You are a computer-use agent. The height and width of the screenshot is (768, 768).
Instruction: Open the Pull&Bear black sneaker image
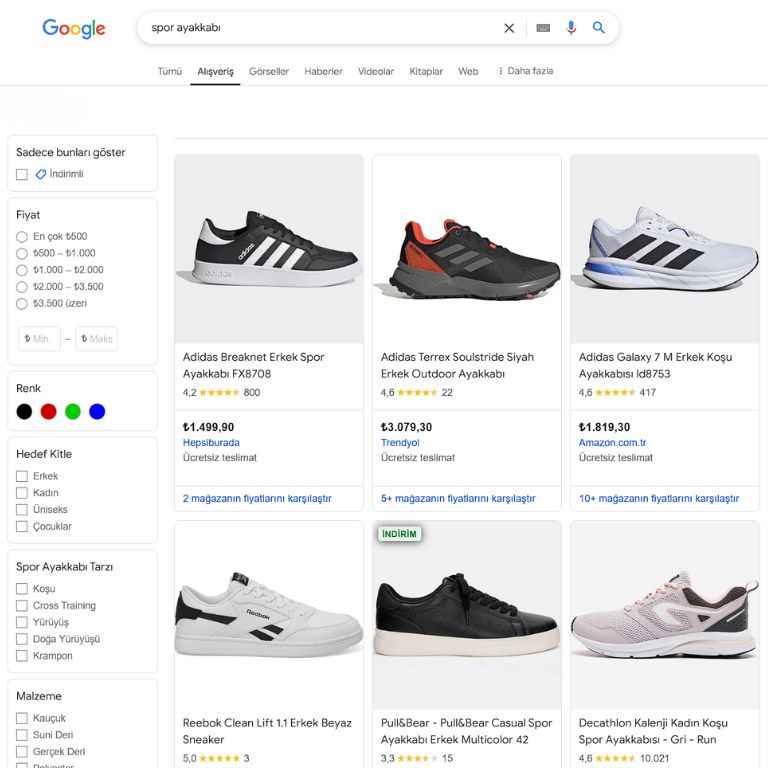(x=467, y=615)
